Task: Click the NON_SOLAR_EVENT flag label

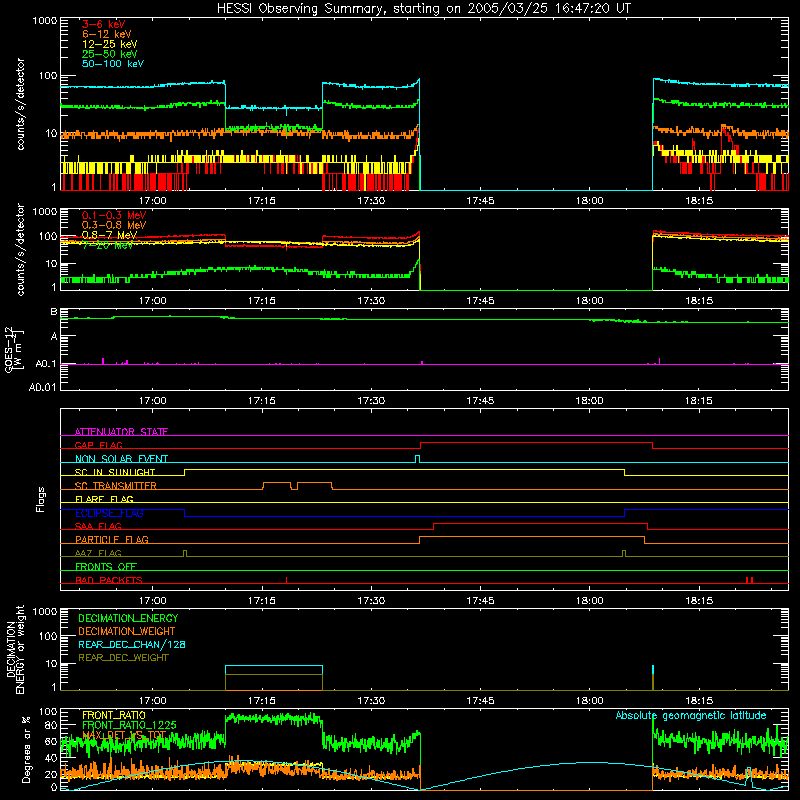Action: [x=121, y=459]
